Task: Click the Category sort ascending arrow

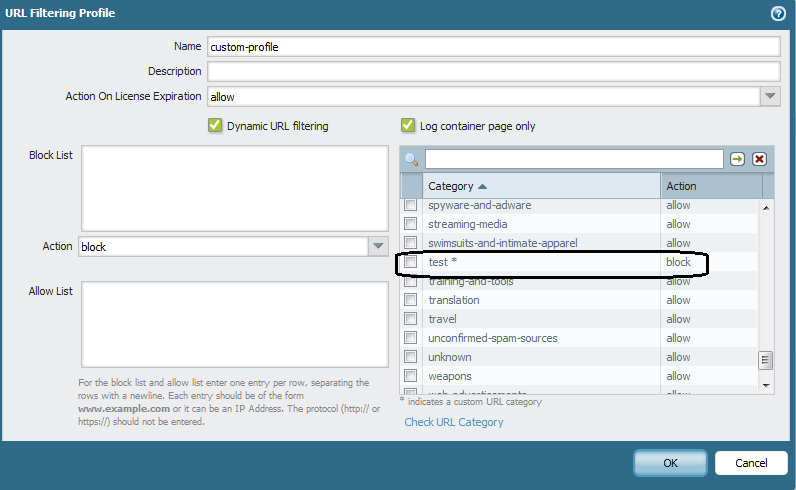Action: (x=483, y=187)
